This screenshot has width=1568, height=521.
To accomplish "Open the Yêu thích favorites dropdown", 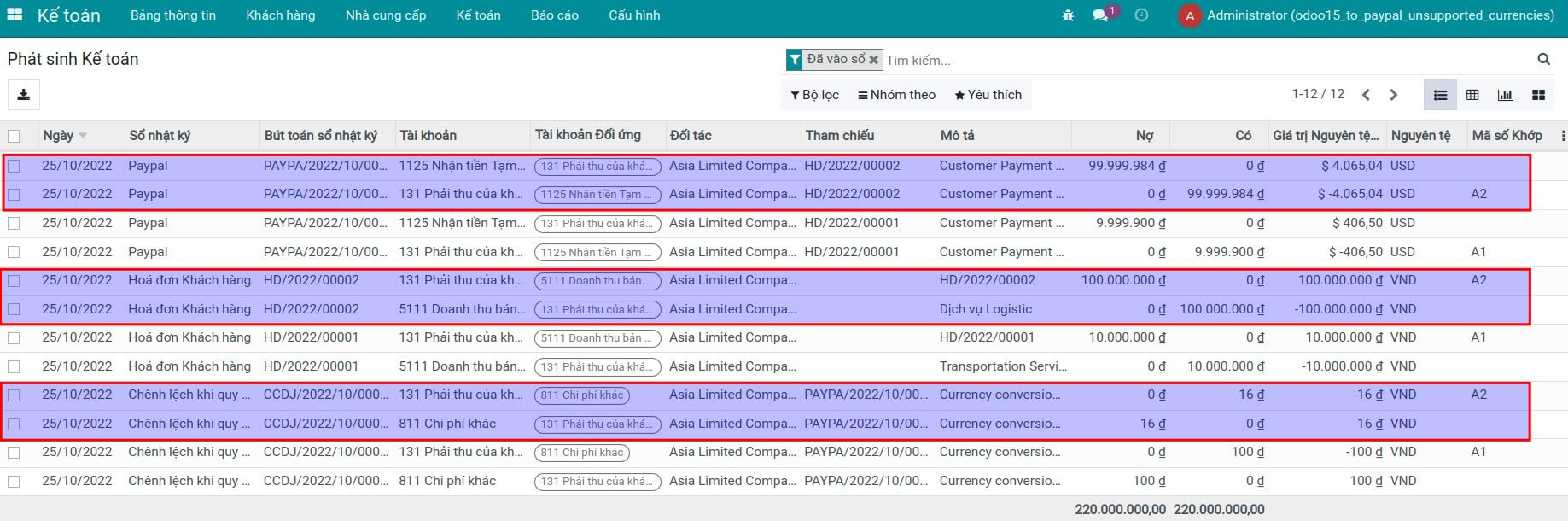I will click(988, 95).
